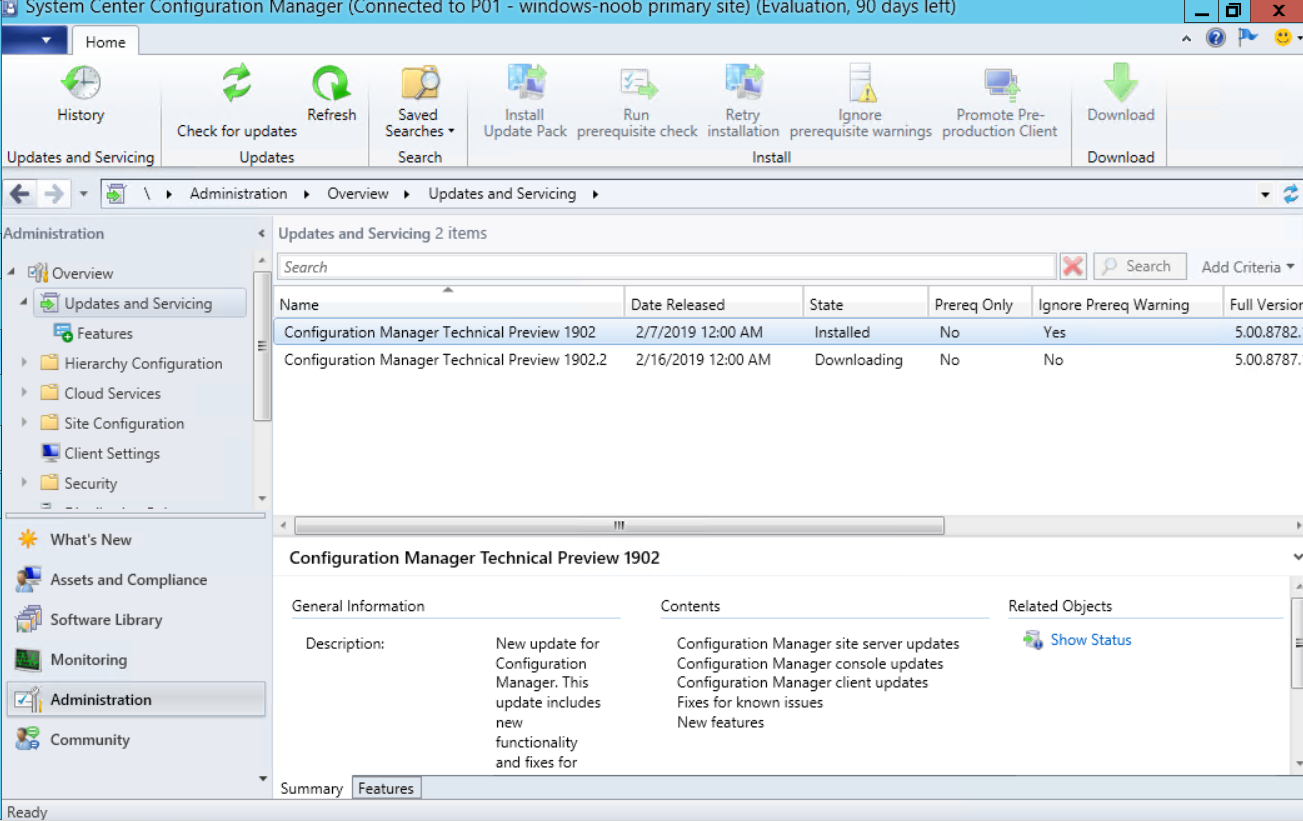Open navigation history dropdown arrow
This screenshot has width=1303, height=821.
tap(84, 194)
